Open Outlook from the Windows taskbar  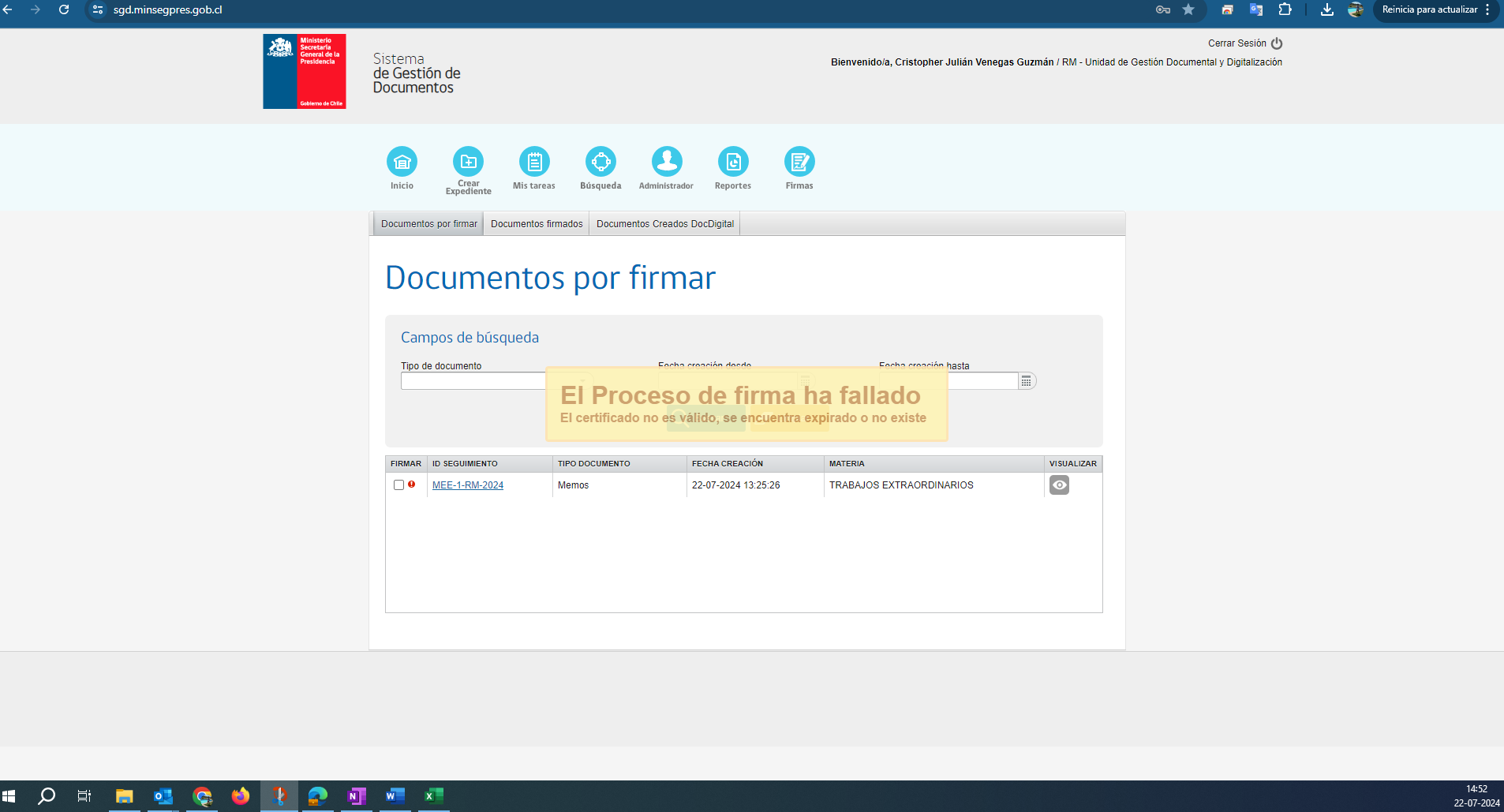tap(163, 796)
